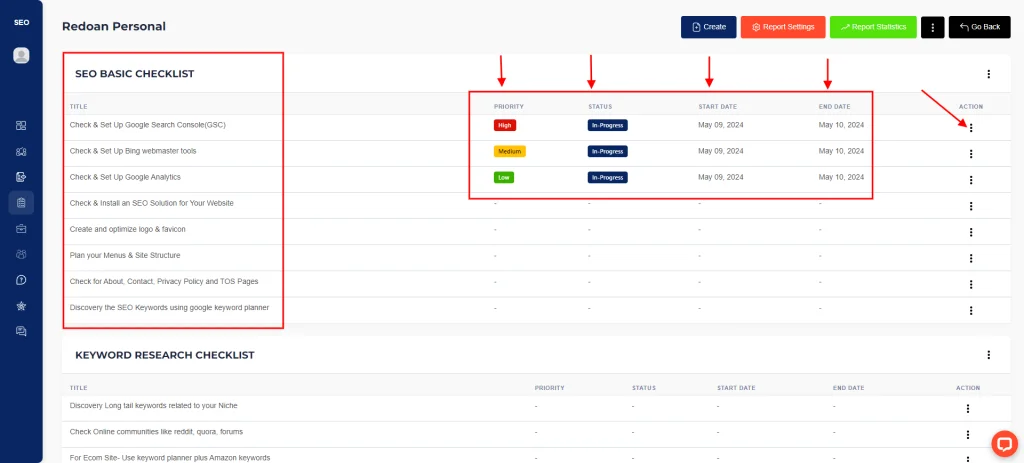Image resolution: width=1024 pixels, height=463 pixels.
Task: Click the star badge icon in sidebar
Action: 21,306
